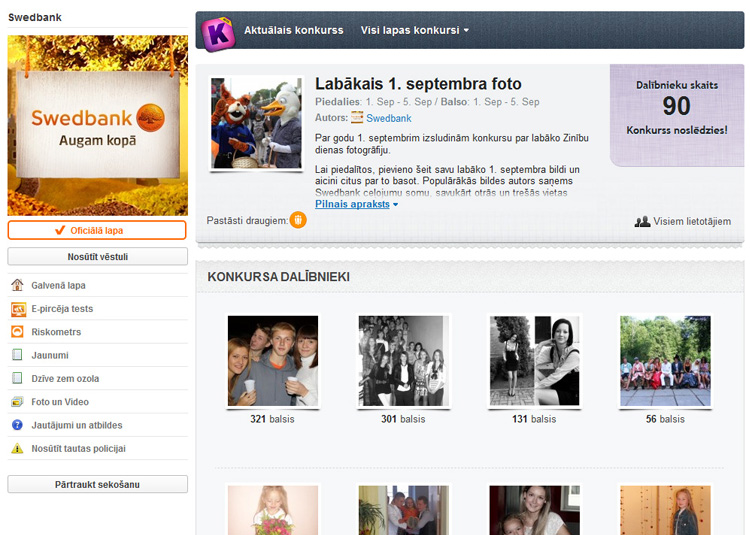This screenshot has height=535, width=750.
Task: Click Visiem lietotājiem visibility label
Action: pyautogui.click(x=692, y=221)
